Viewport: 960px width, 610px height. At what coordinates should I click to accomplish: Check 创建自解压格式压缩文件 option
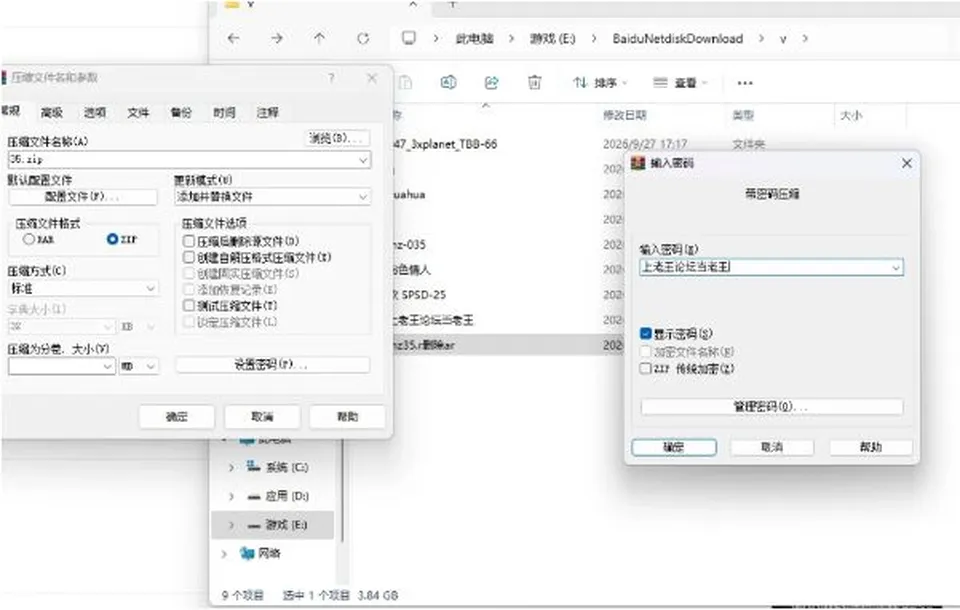click(x=189, y=257)
